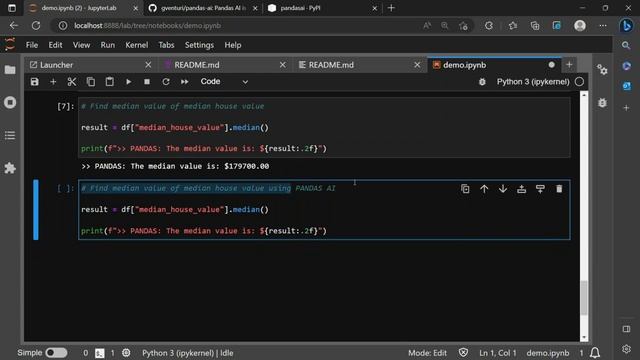Cut selected cell with scissors icon

pos(72,82)
